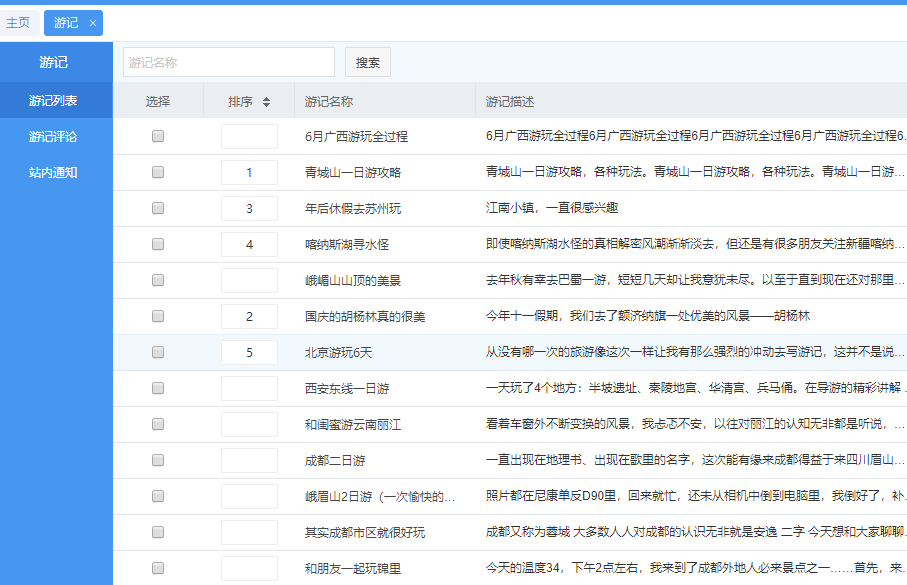Close the 游记 tab

(x=93, y=23)
